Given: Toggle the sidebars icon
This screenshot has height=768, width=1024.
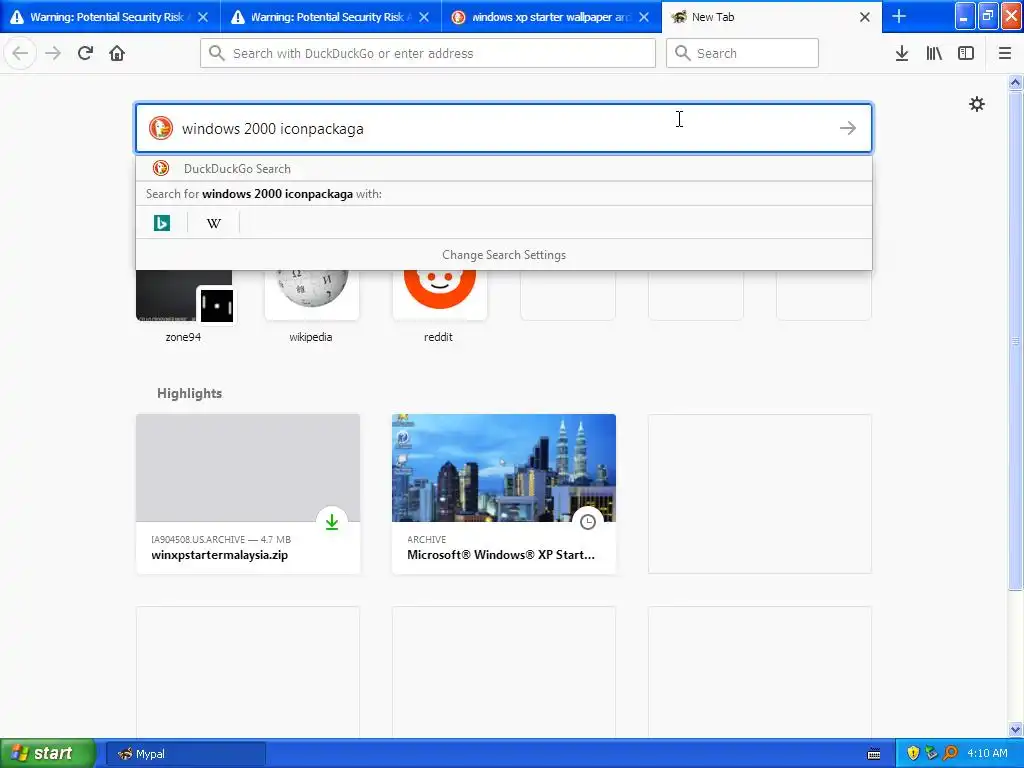Looking at the screenshot, I should point(966,53).
